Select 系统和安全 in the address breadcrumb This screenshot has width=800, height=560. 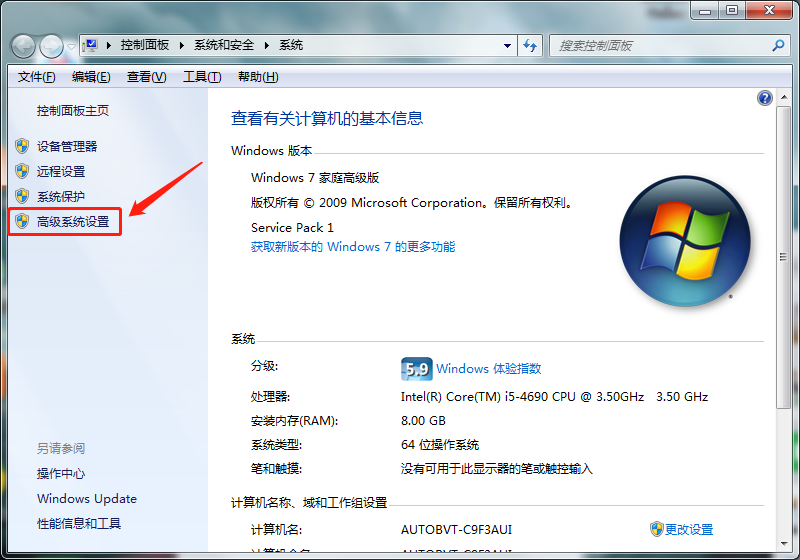coord(224,45)
